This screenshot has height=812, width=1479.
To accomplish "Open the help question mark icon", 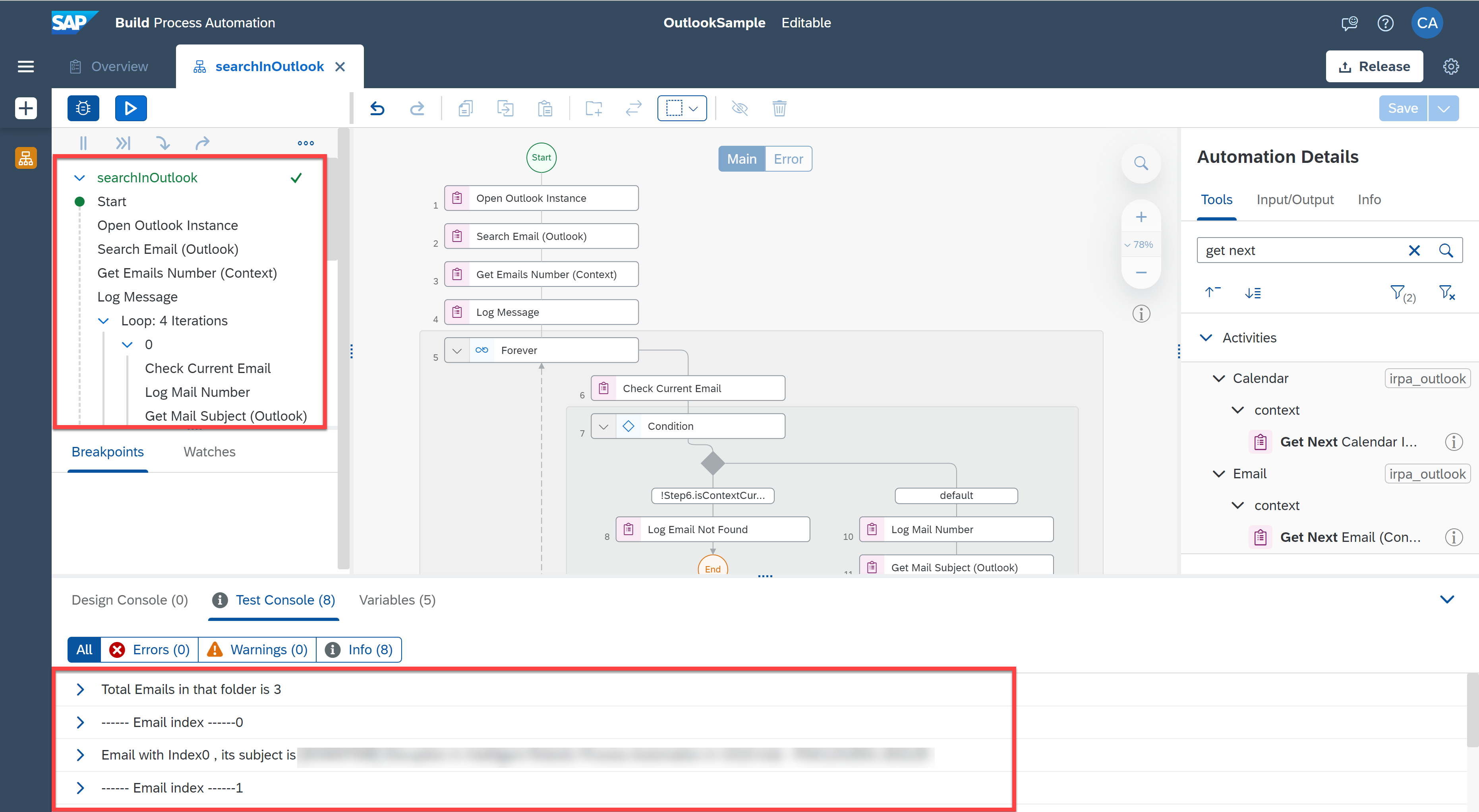I will coord(1385,23).
